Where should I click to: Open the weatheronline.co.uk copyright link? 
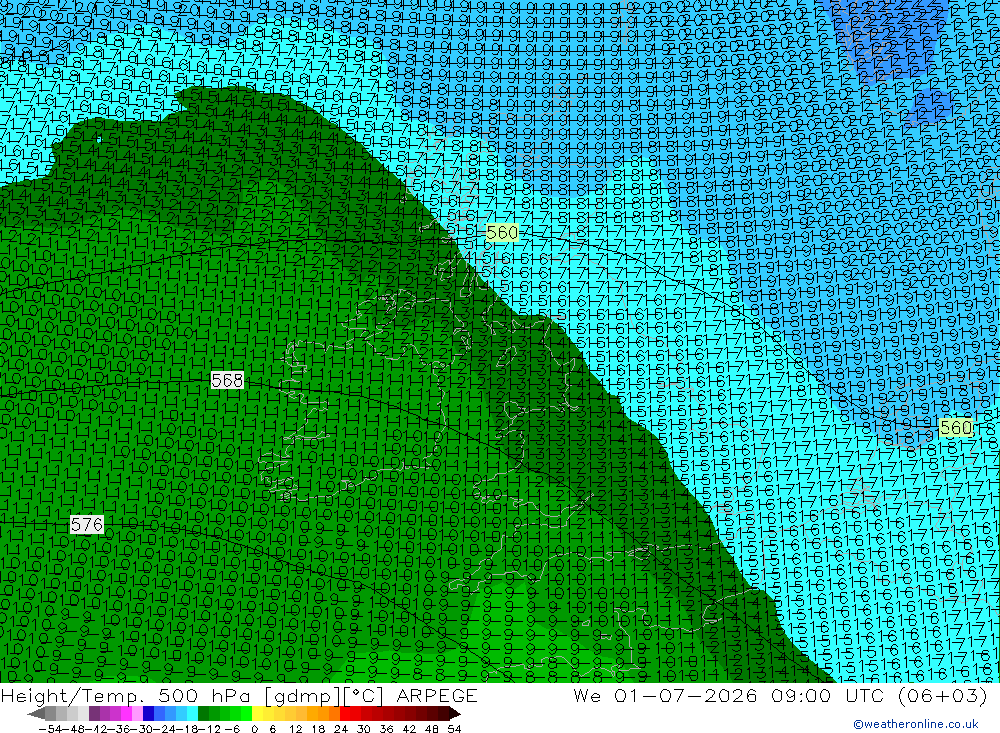[916, 723]
